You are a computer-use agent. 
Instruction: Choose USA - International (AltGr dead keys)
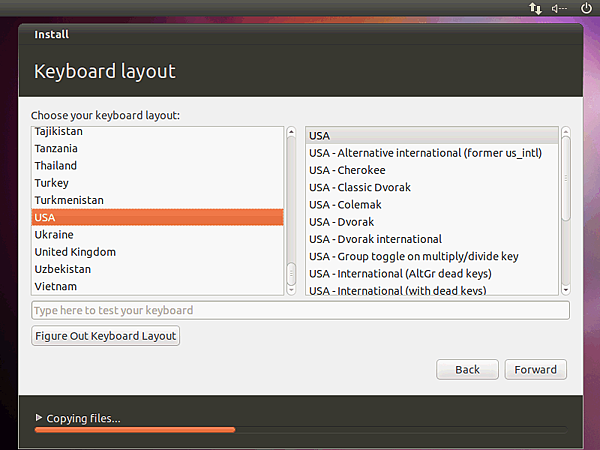pyautogui.click(x=432, y=274)
